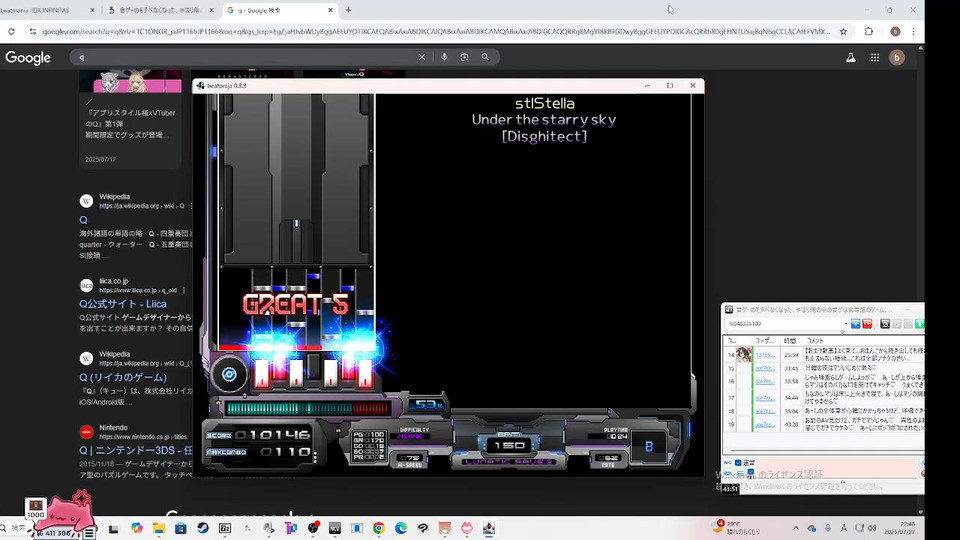Open a new Chrome tab
The height and width of the screenshot is (540, 960).
click(348, 10)
